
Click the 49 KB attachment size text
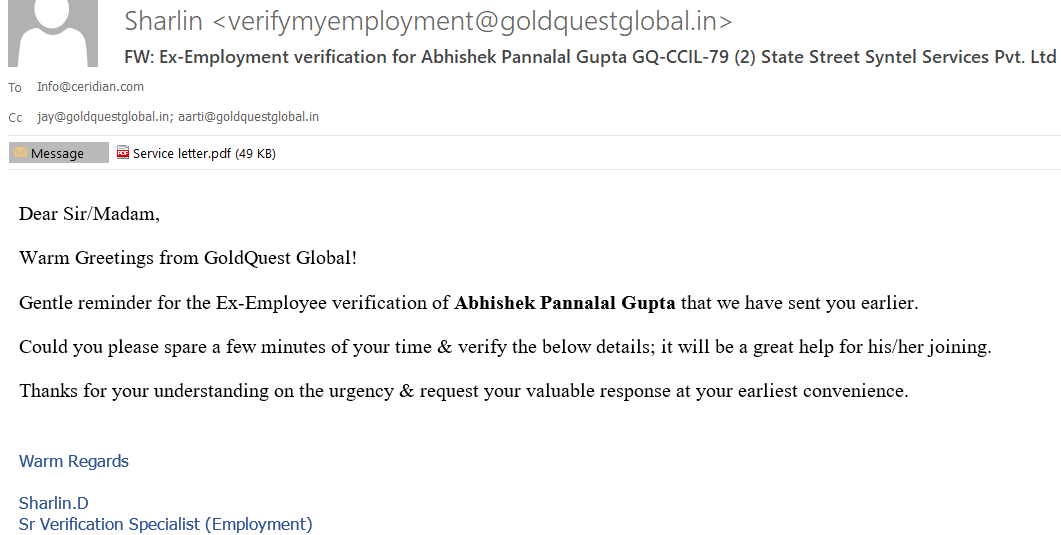[255, 153]
